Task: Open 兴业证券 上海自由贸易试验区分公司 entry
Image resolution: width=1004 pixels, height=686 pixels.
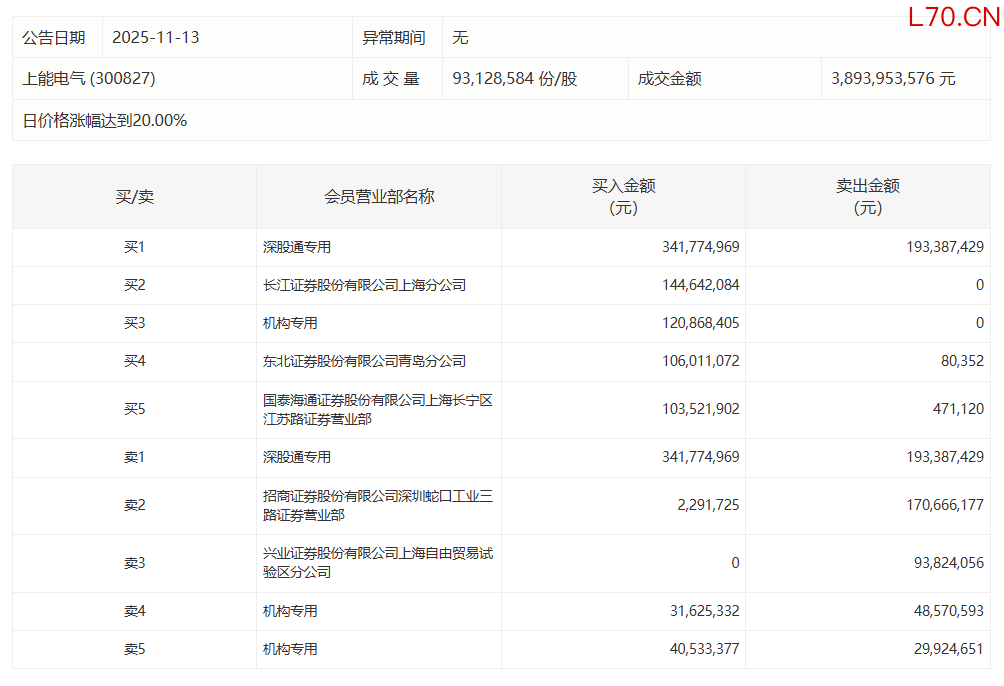Action: (x=377, y=563)
